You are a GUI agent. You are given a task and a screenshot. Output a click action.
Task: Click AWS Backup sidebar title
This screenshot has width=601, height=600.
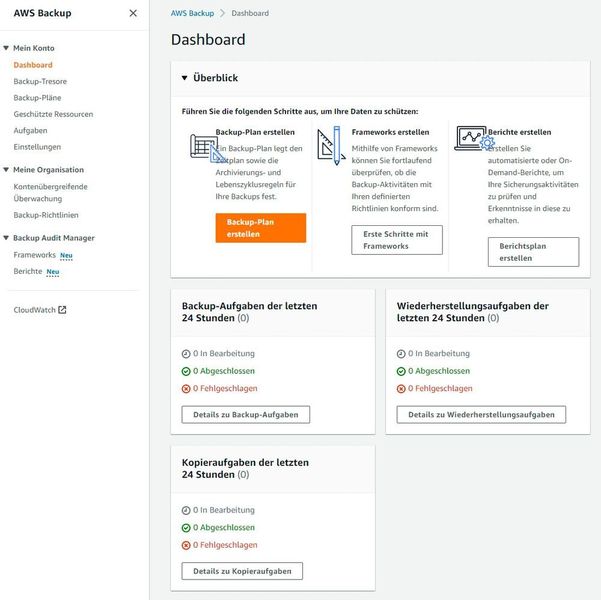click(43, 13)
